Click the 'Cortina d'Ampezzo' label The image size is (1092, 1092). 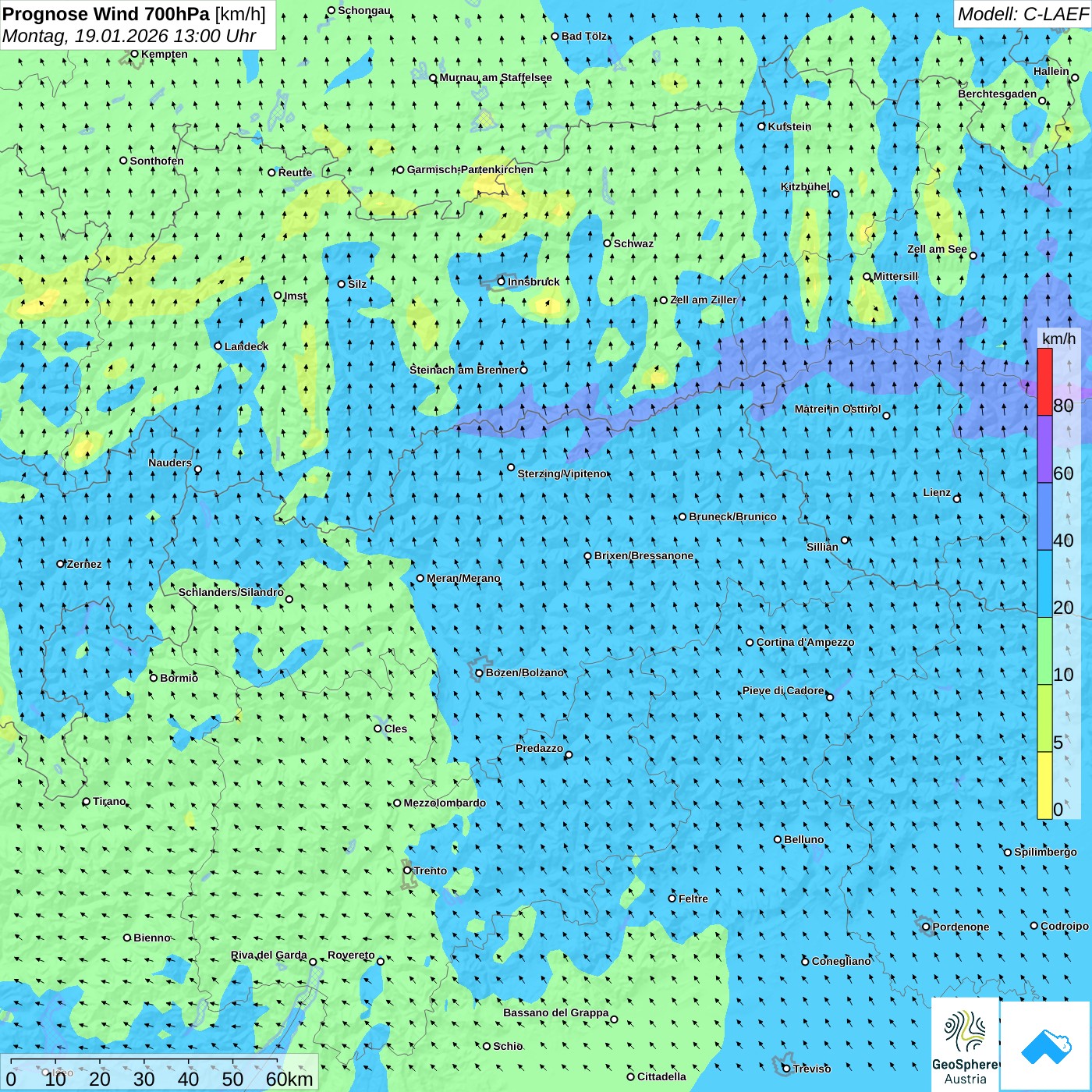point(805,642)
